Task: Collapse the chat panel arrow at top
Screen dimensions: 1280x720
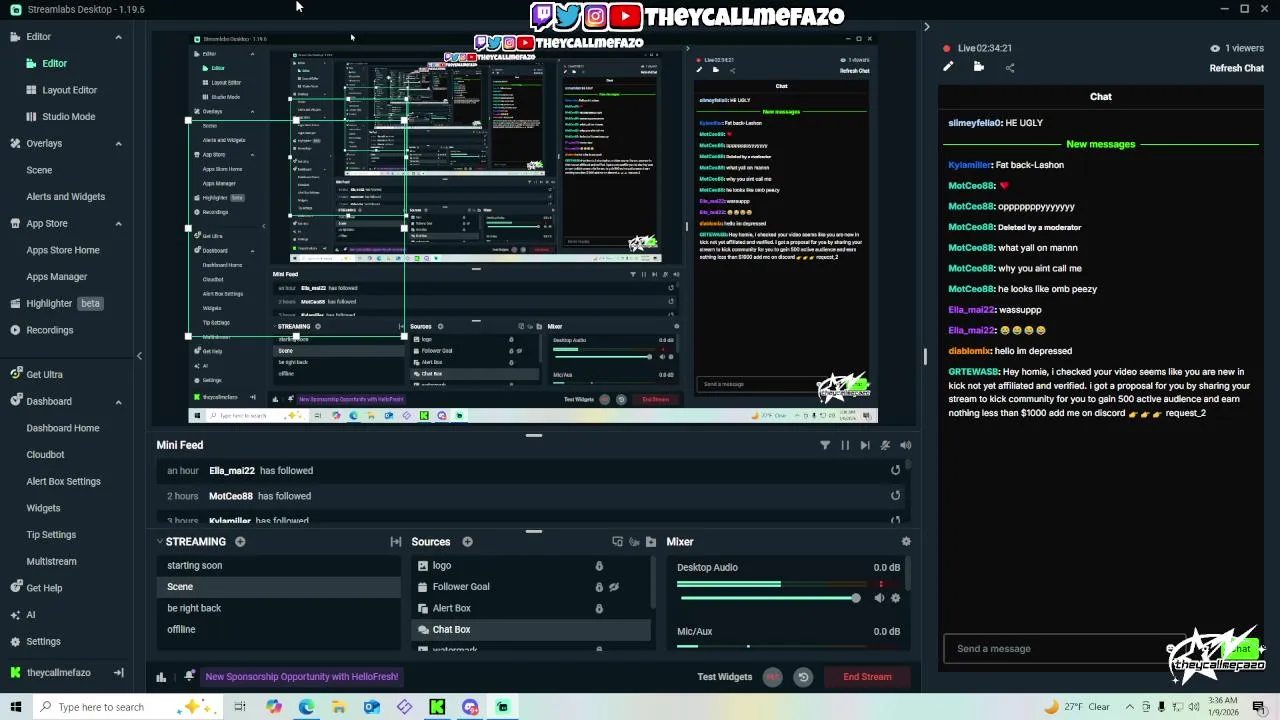Action: tap(926, 27)
